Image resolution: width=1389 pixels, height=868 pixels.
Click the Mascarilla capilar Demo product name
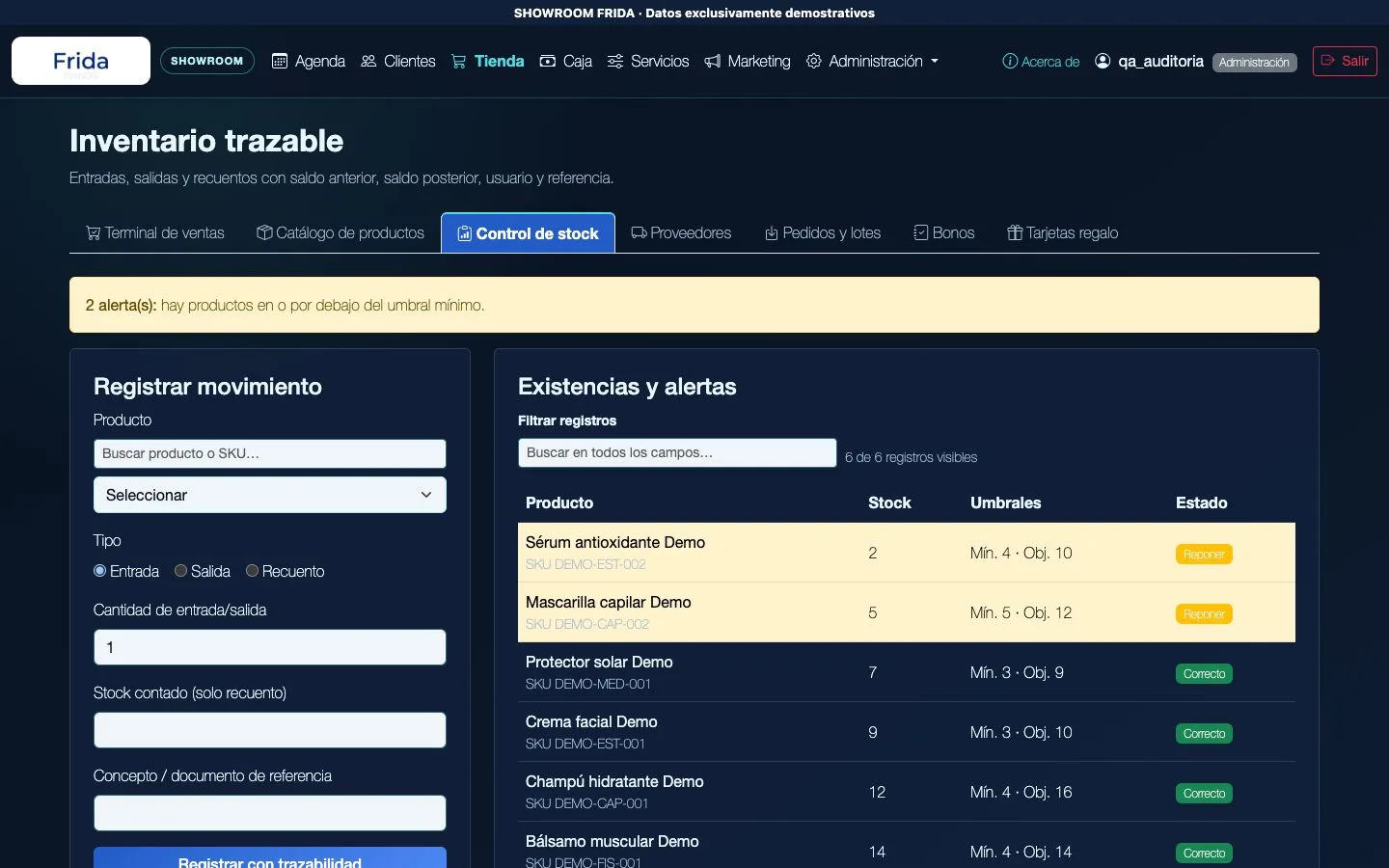609,602
